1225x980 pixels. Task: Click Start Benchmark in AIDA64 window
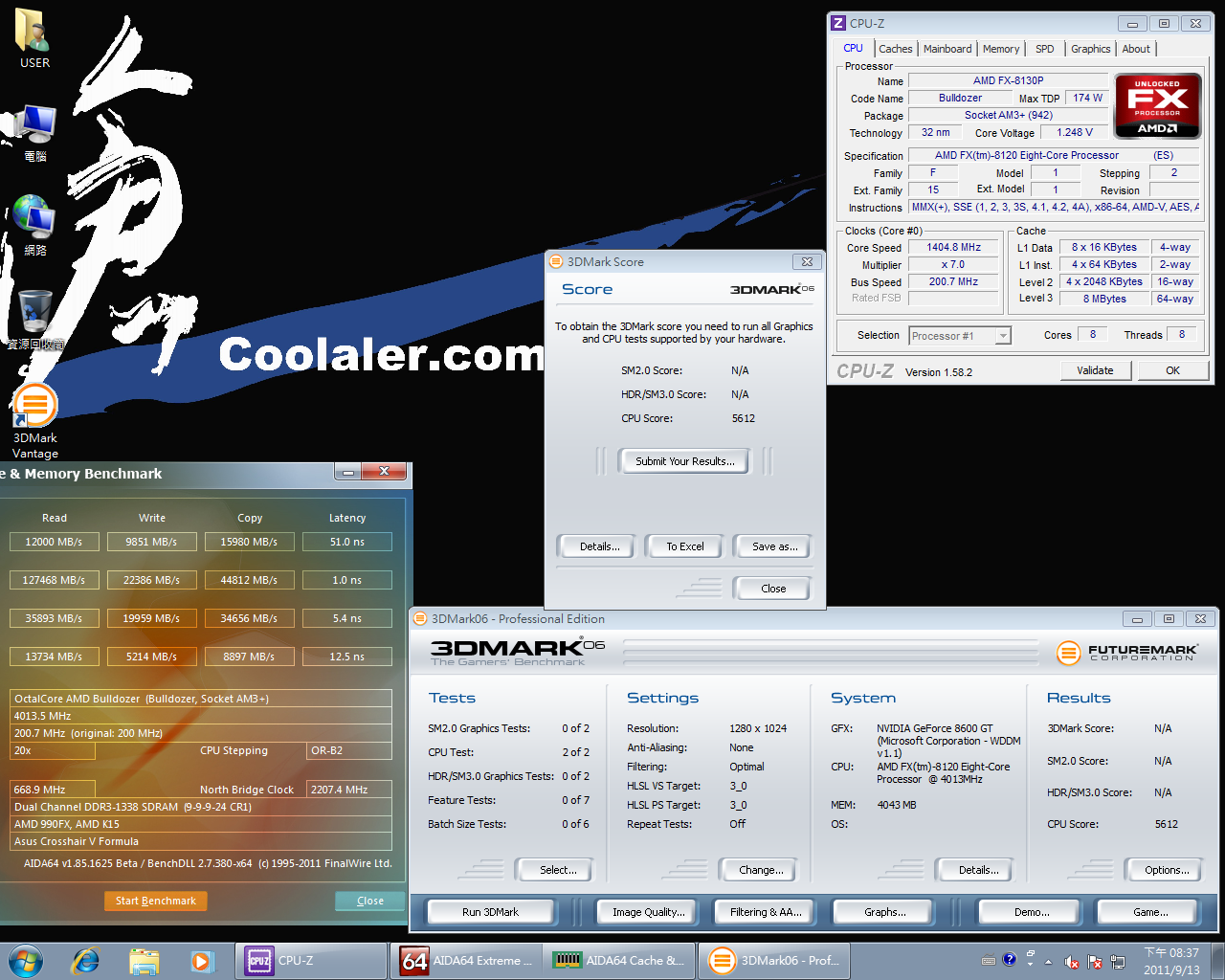[155, 901]
